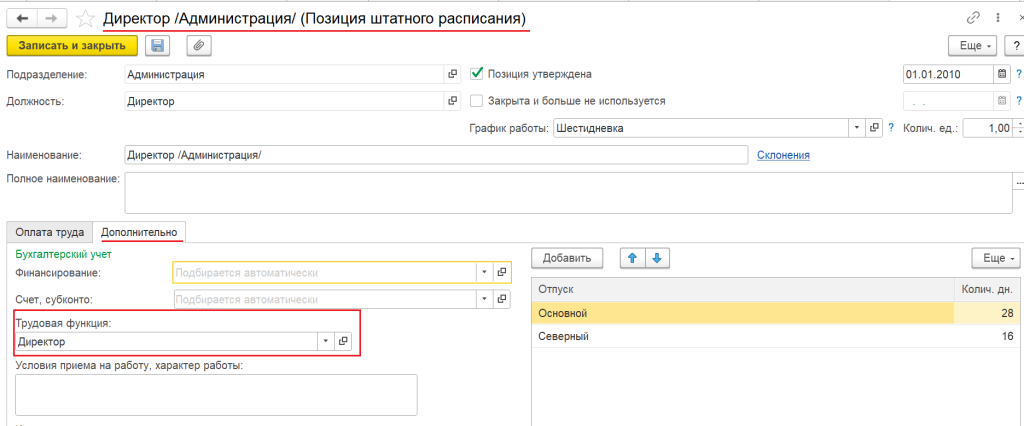This screenshot has height=426, width=1024.
Task: Add form to favorites with star icon
Action: tap(87, 19)
